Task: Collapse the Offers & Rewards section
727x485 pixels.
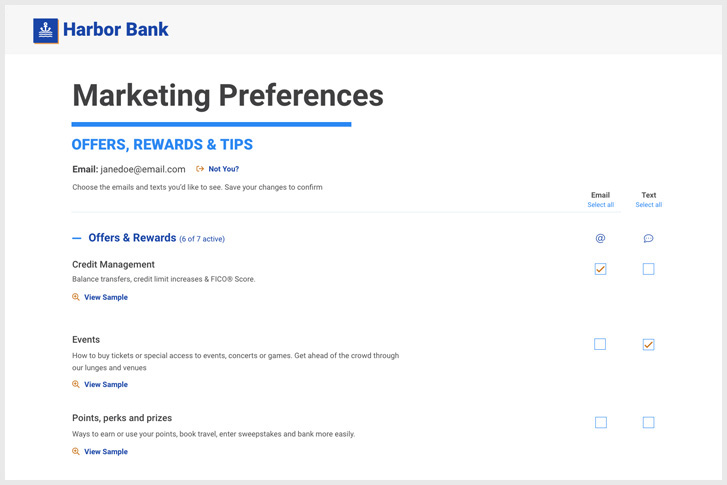Action: (77, 238)
